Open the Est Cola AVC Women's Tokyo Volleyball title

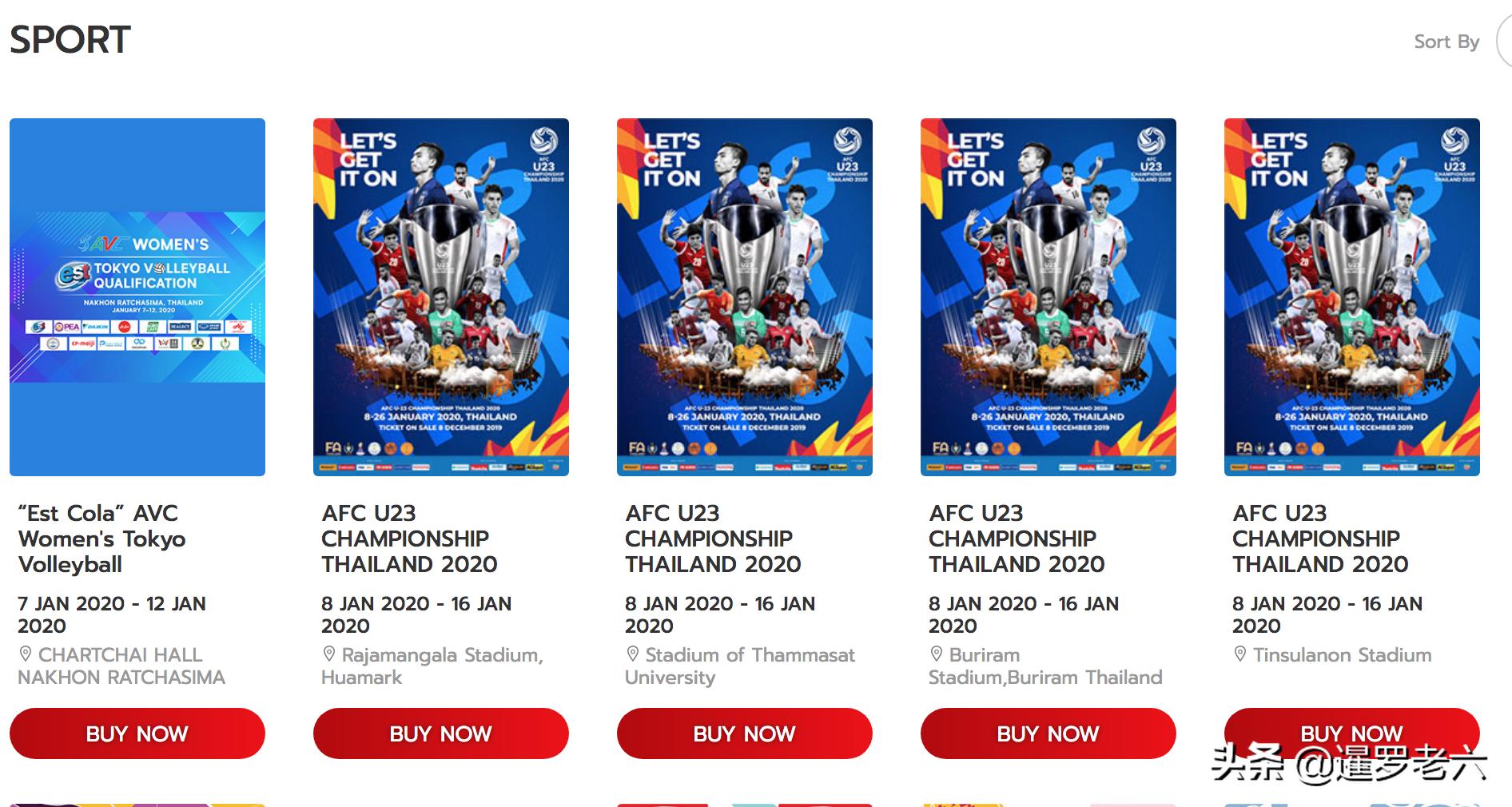coord(101,539)
